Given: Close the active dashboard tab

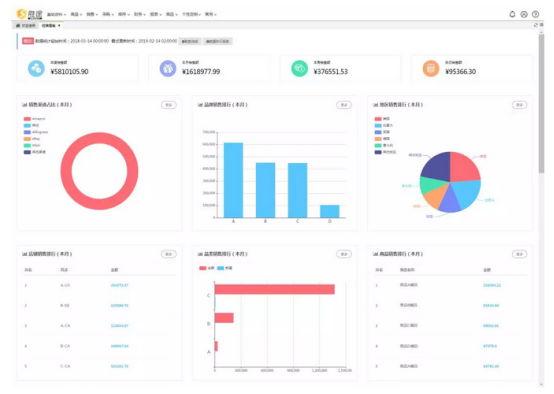Looking at the screenshot, I should [x=59, y=25].
